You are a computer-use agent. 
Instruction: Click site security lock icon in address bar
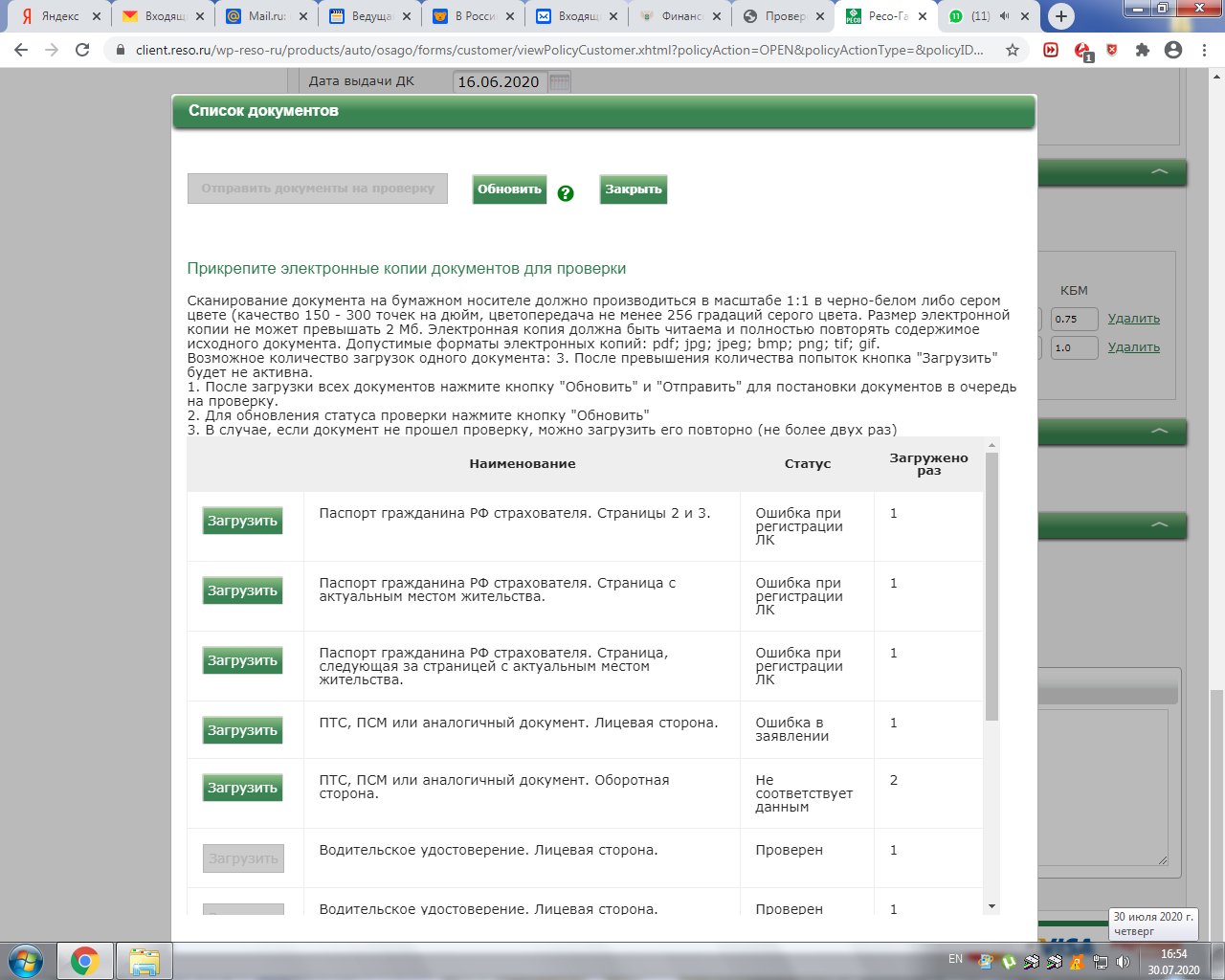coord(121,50)
